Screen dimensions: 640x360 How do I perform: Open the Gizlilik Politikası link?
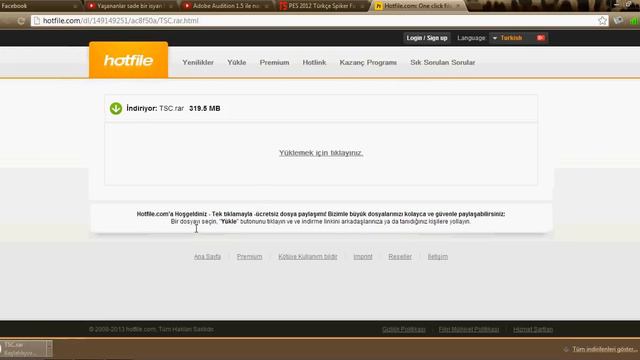(x=404, y=329)
